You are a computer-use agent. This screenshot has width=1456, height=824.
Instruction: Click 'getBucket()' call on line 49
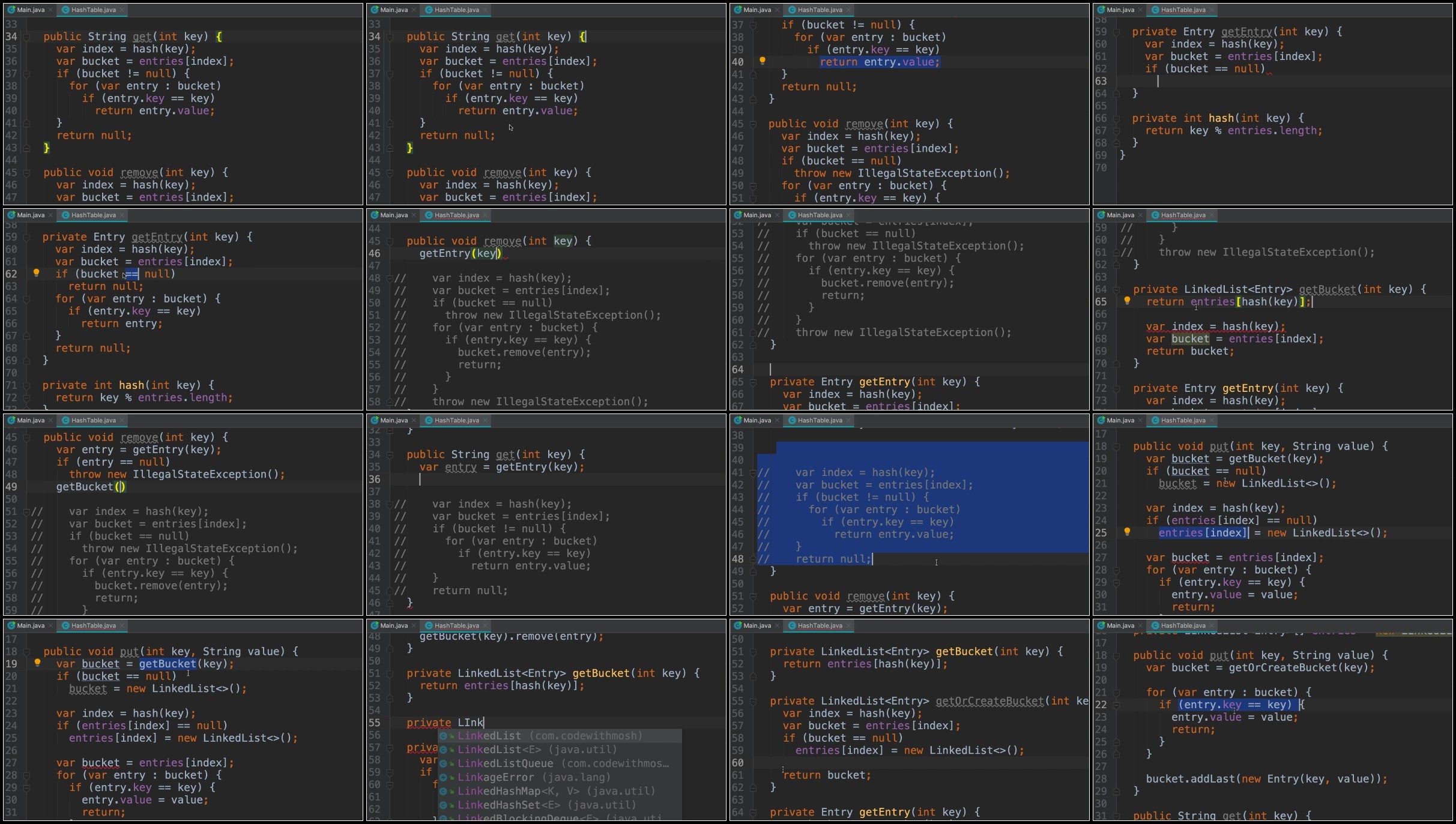tap(91, 487)
